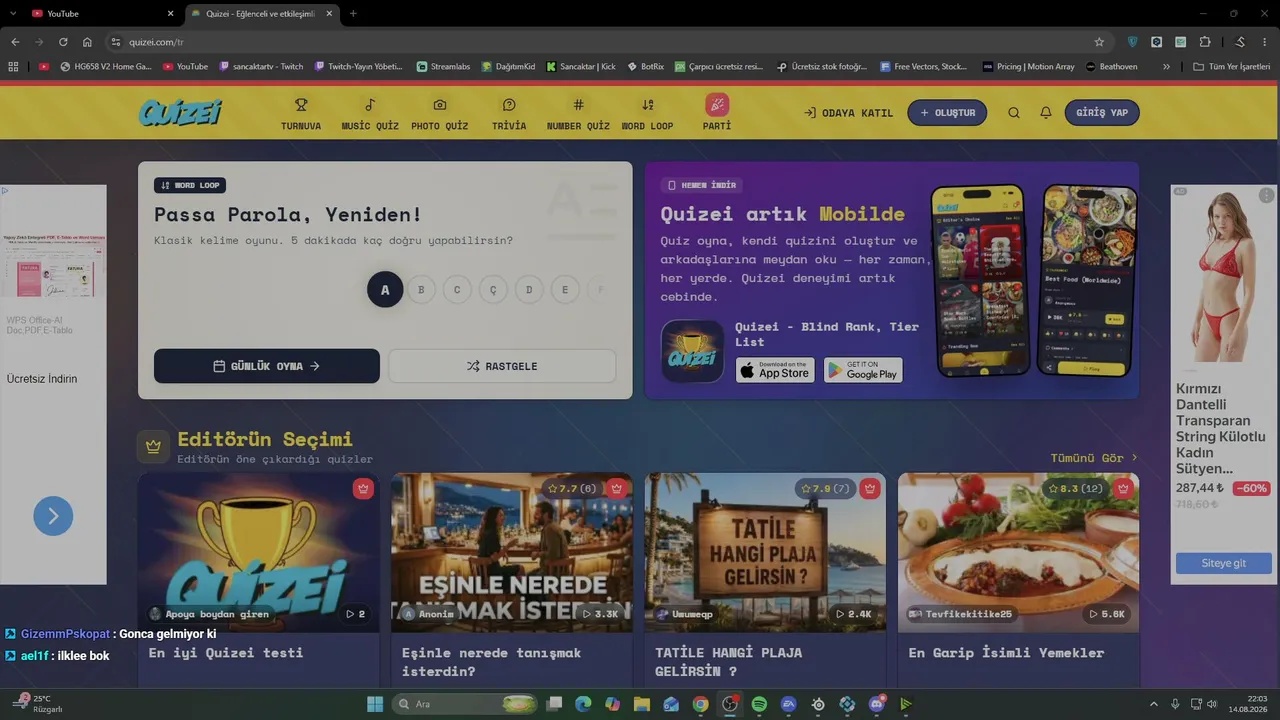Join a room via Odaya Katıl
Viewport: 1280px width, 720px height.
coord(848,113)
